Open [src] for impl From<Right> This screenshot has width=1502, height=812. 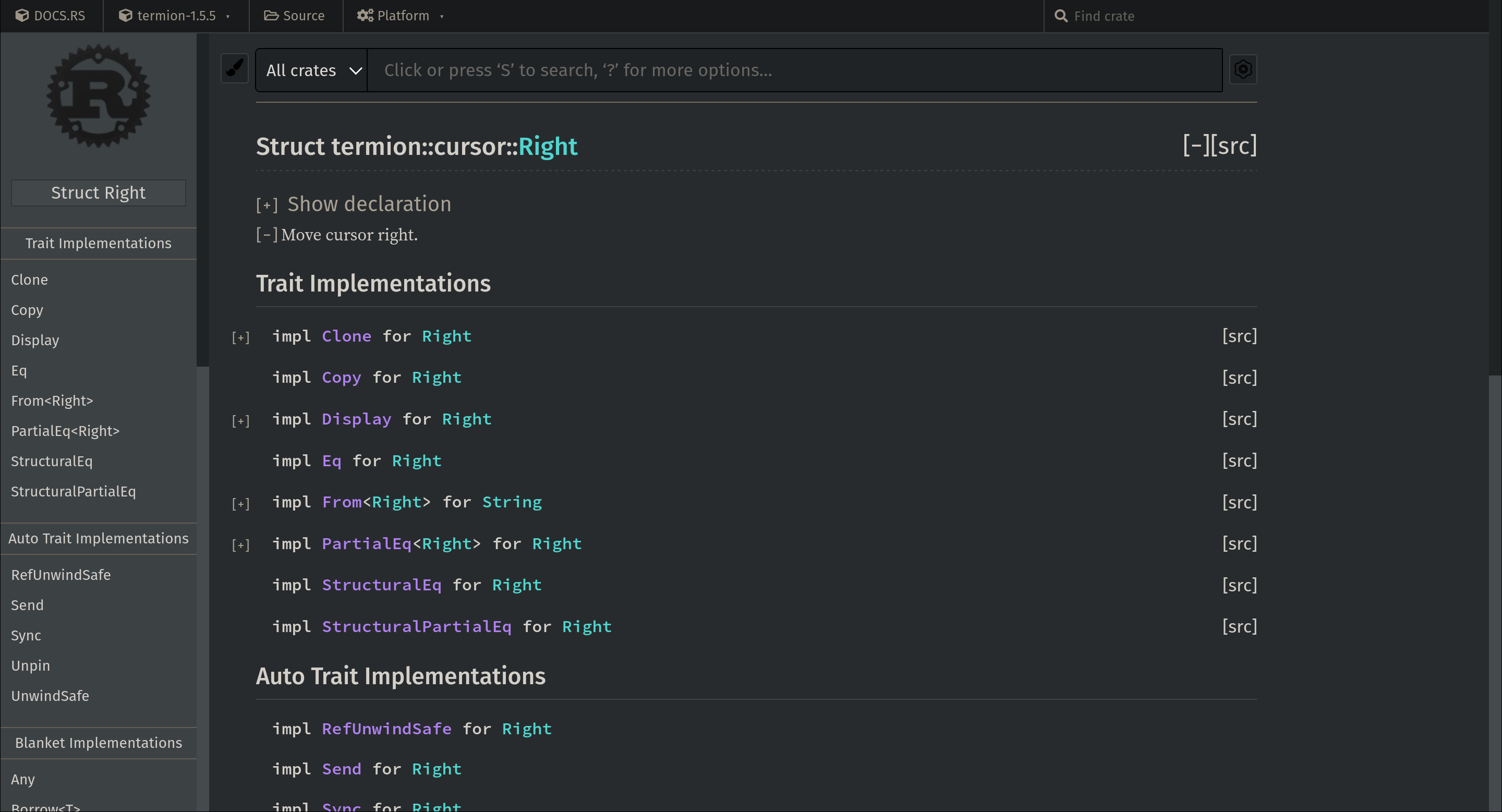(1240, 502)
